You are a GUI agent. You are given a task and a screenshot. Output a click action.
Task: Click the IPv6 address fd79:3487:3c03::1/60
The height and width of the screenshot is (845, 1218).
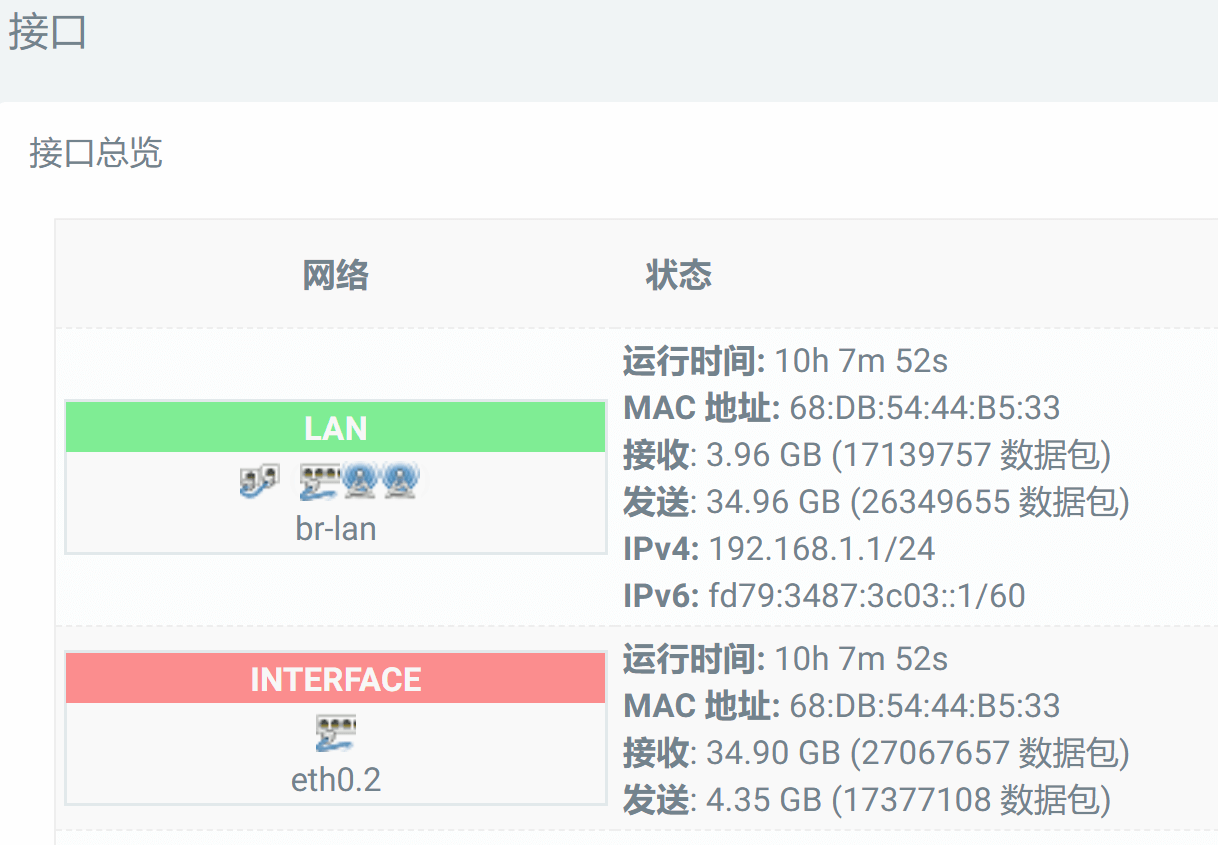[x=866, y=596]
